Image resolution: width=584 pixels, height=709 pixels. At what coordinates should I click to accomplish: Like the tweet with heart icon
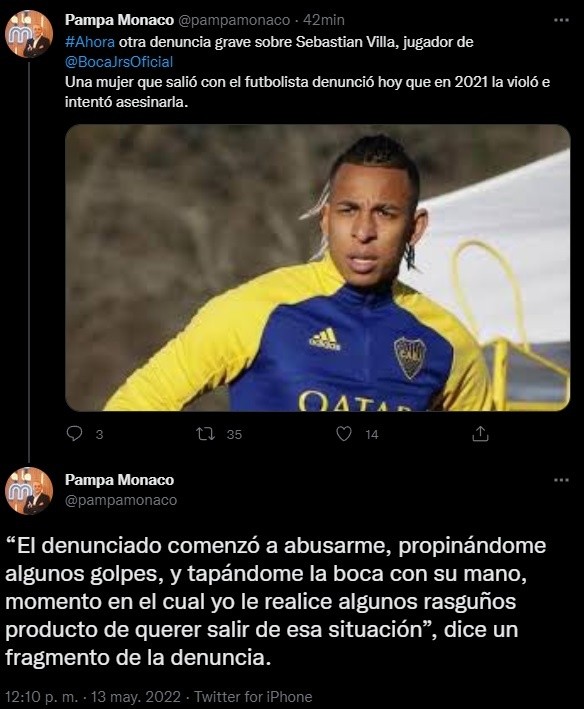point(344,434)
